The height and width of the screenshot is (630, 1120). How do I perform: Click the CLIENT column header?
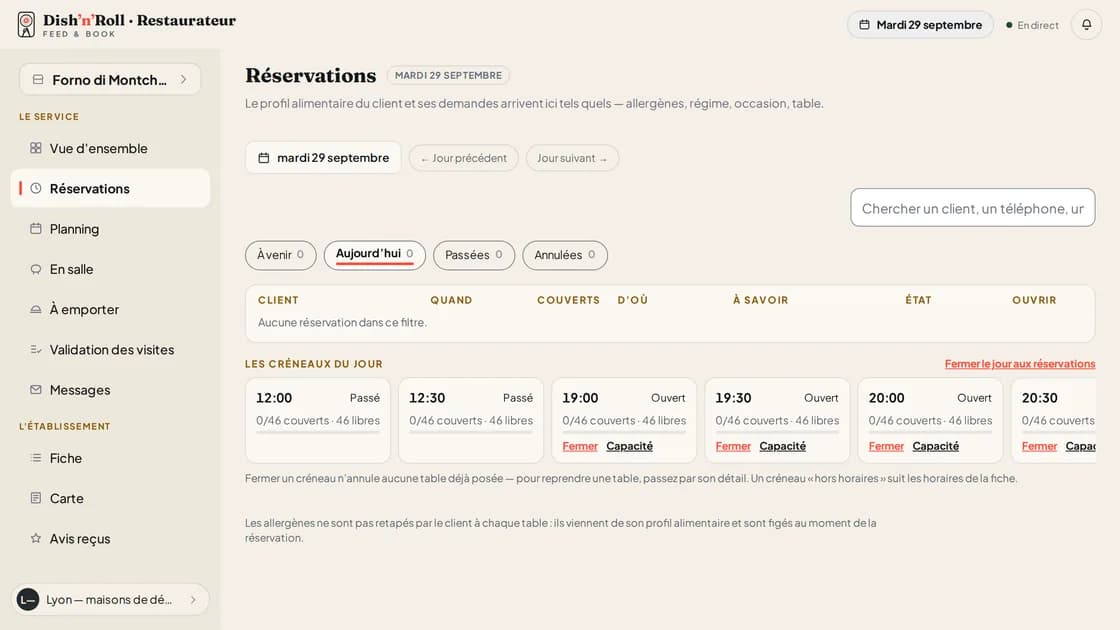278,300
